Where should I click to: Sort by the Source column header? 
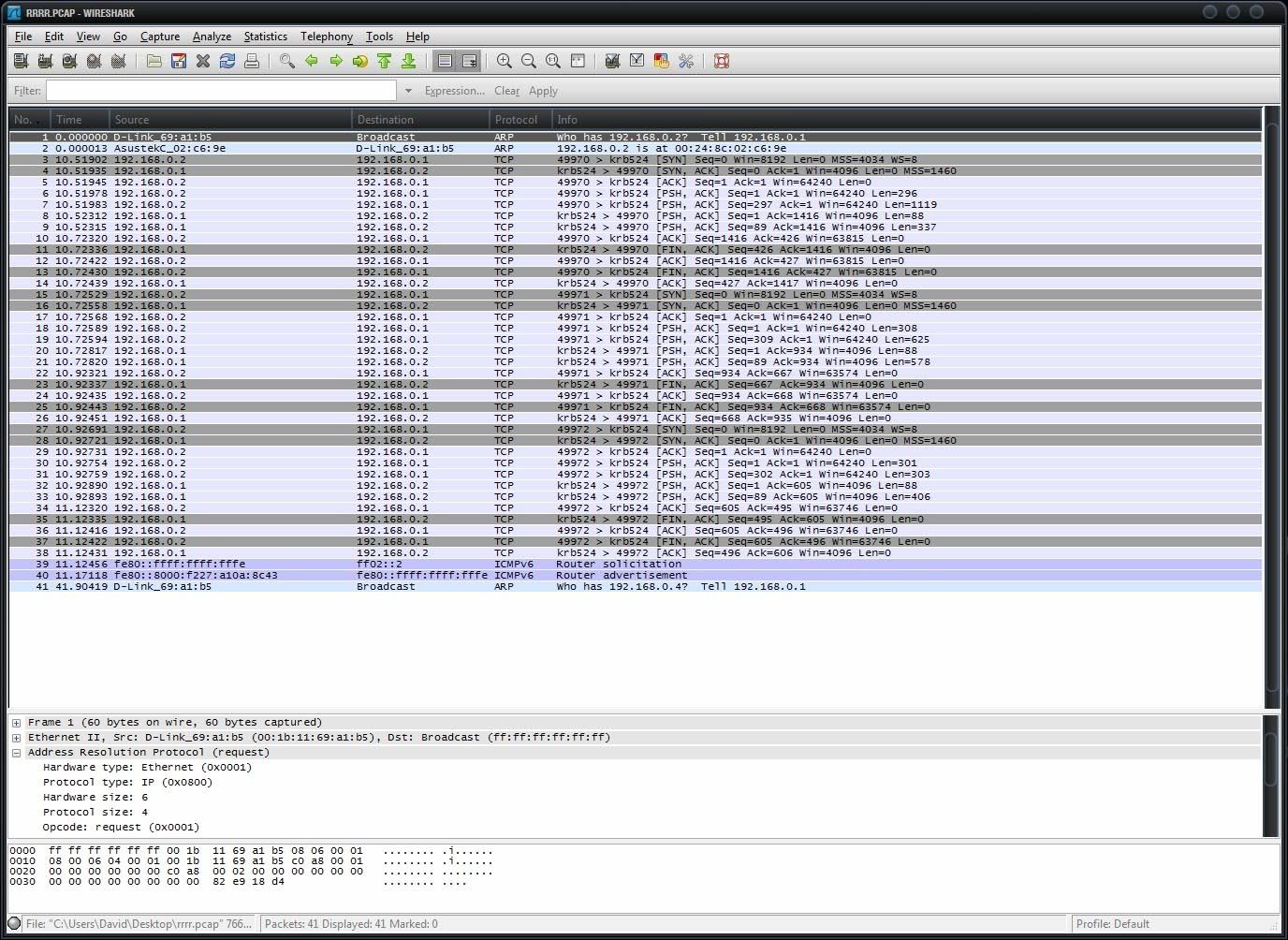click(x=231, y=120)
